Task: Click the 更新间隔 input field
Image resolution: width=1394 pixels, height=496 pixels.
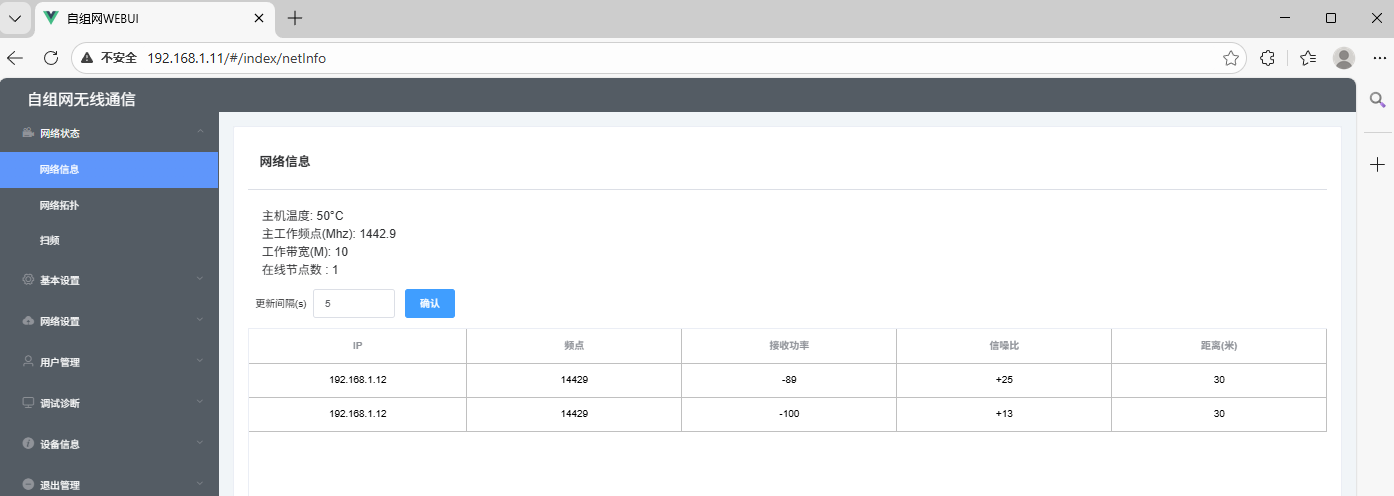Action: pyautogui.click(x=354, y=304)
